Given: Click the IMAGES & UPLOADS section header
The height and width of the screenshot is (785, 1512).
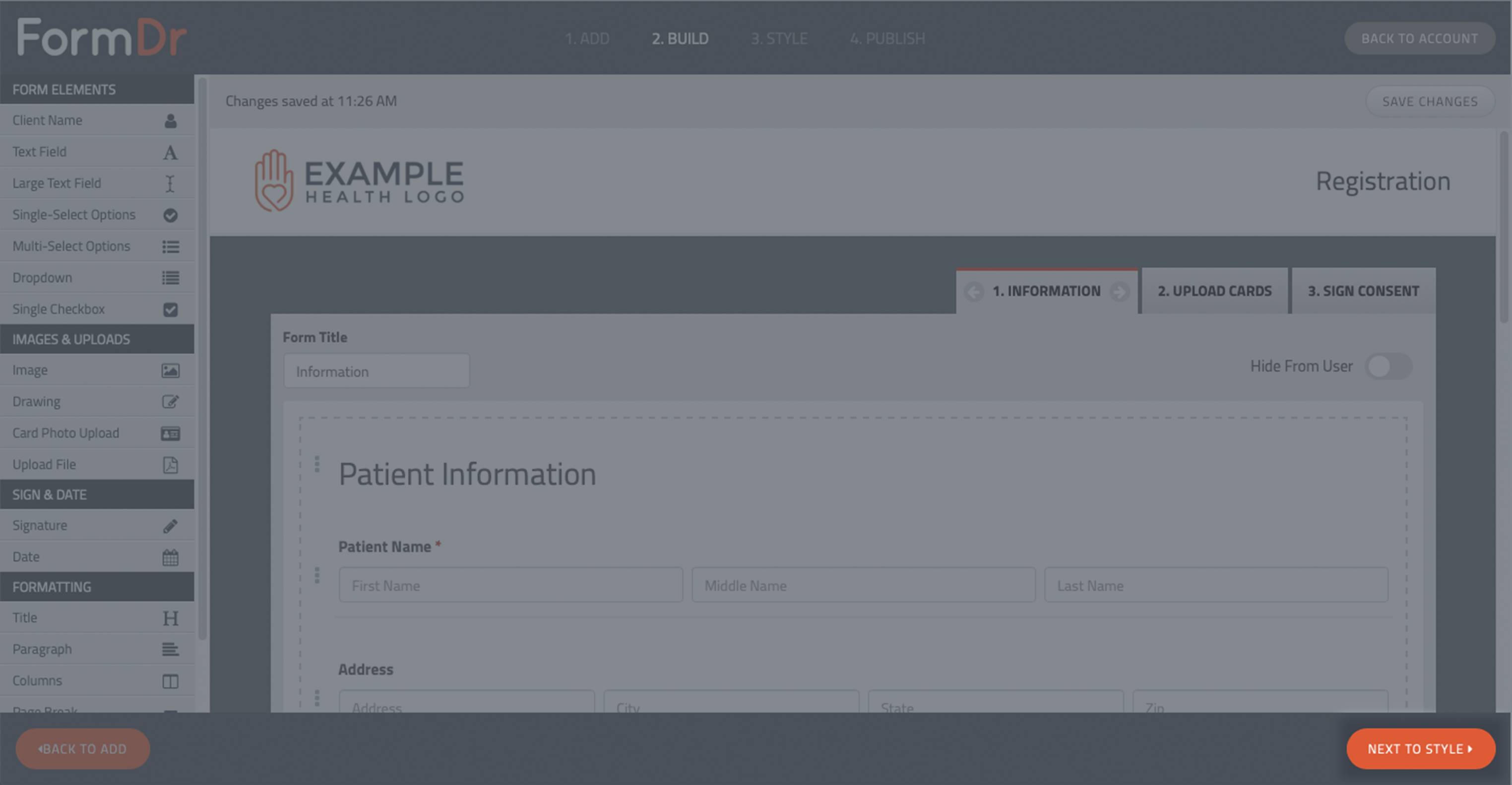Looking at the screenshot, I should pyautogui.click(x=97, y=339).
